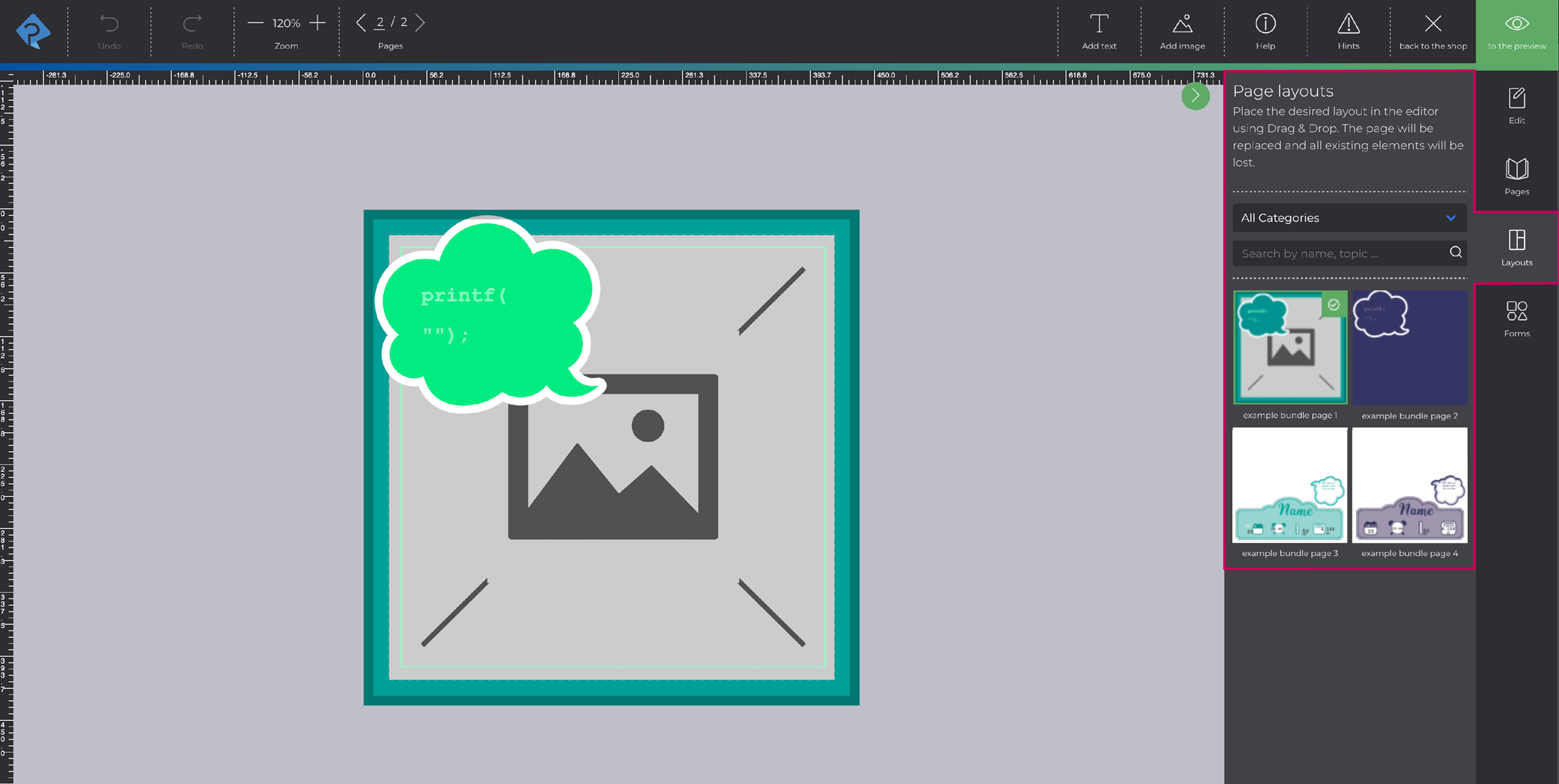Click the layout search input field
The height and width of the screenshot is (784, 1559).
tap(1341, 254)
